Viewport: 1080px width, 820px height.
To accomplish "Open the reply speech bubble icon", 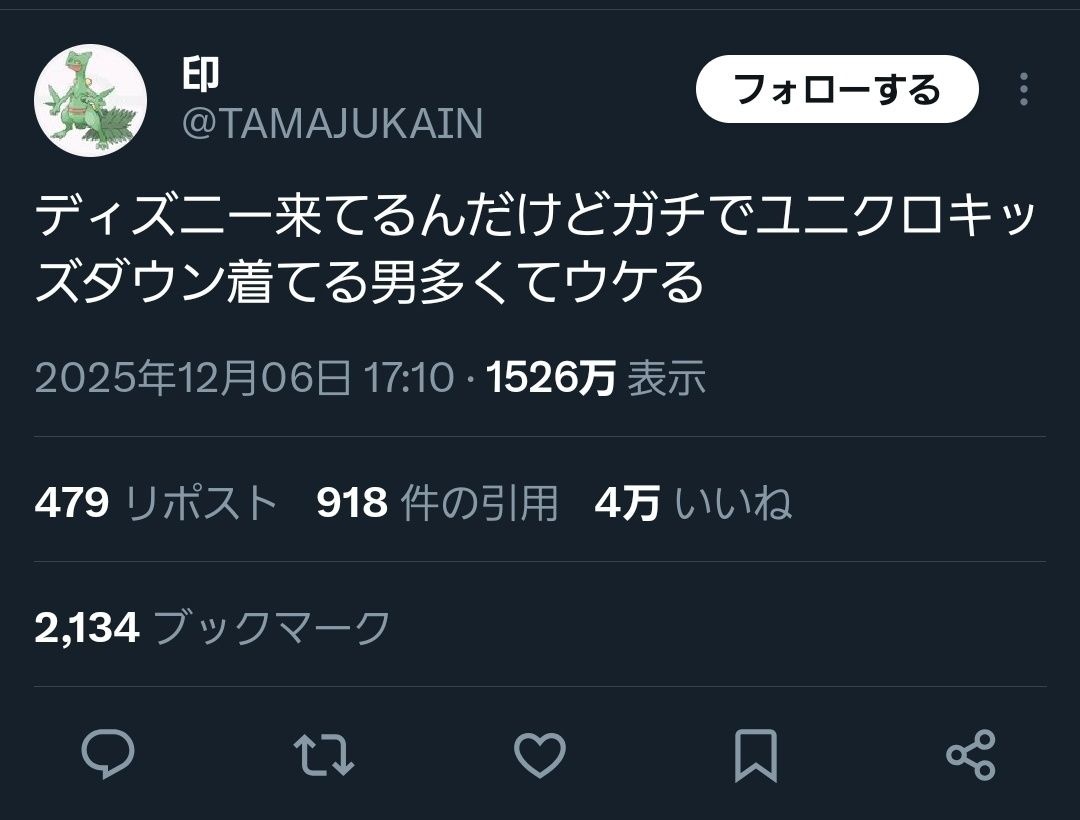I will click(x=108, y=755).
